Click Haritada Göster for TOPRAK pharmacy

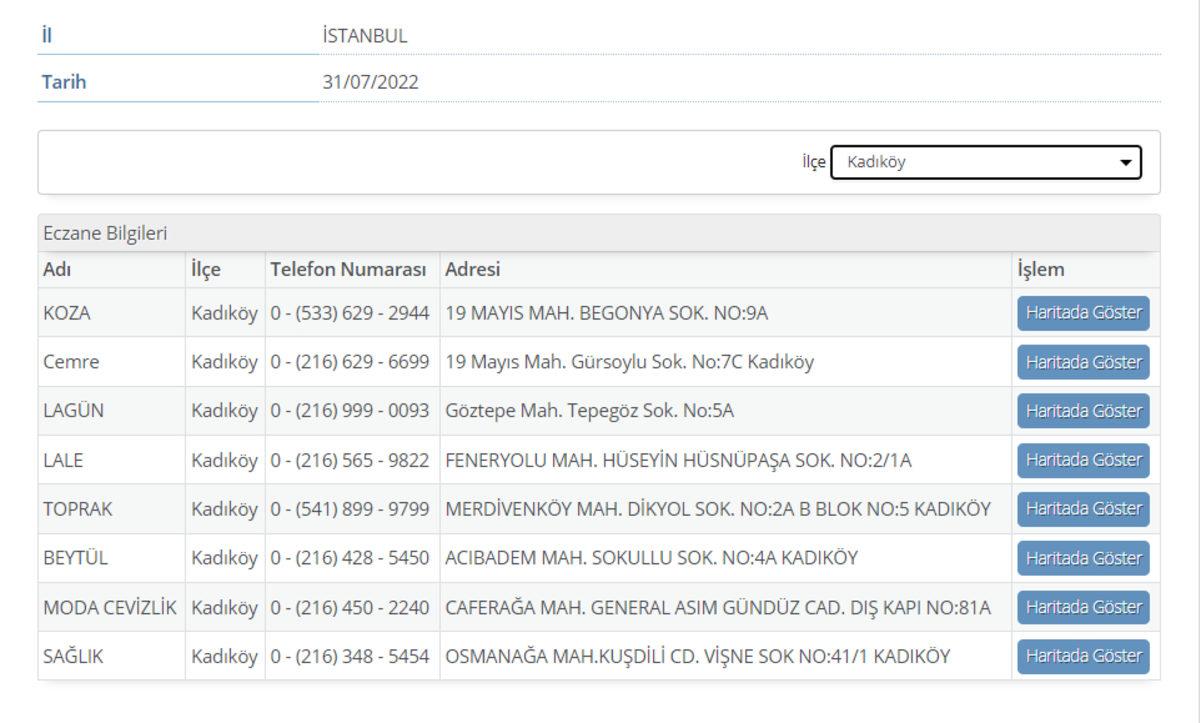1083,508
